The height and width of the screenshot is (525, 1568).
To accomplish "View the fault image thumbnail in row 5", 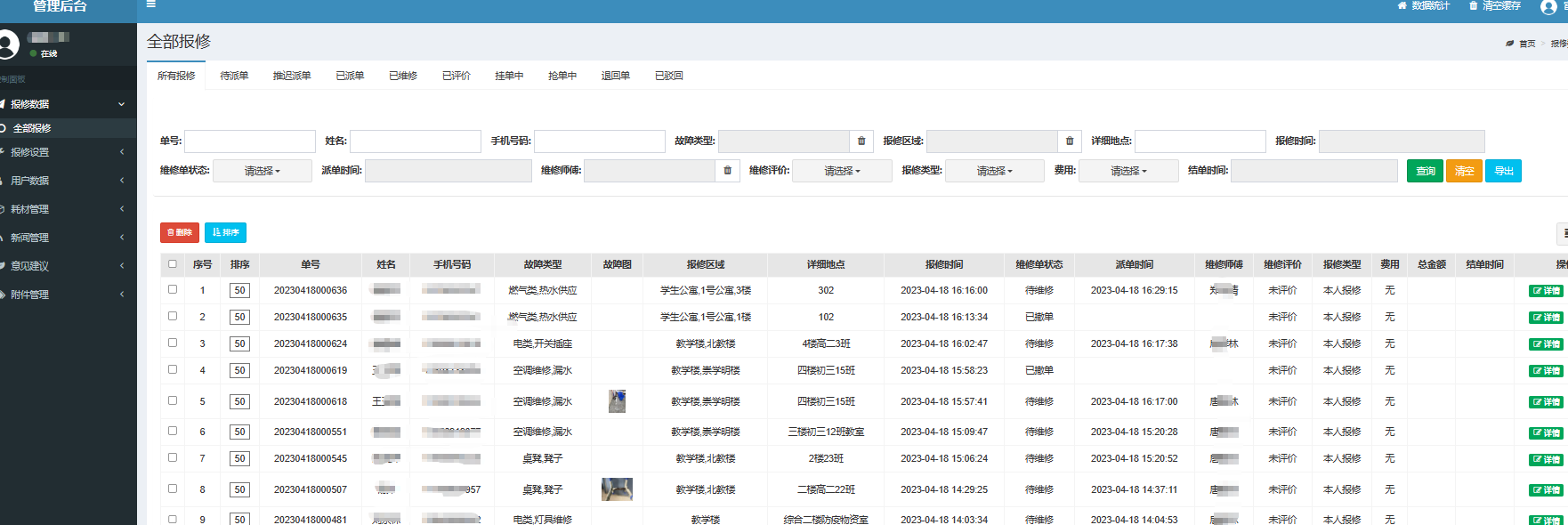I will coord(617,401).
